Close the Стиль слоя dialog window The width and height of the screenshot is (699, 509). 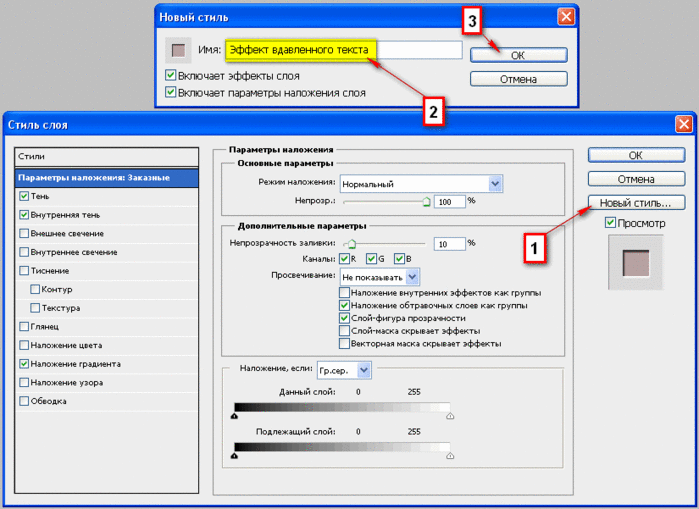684,124
